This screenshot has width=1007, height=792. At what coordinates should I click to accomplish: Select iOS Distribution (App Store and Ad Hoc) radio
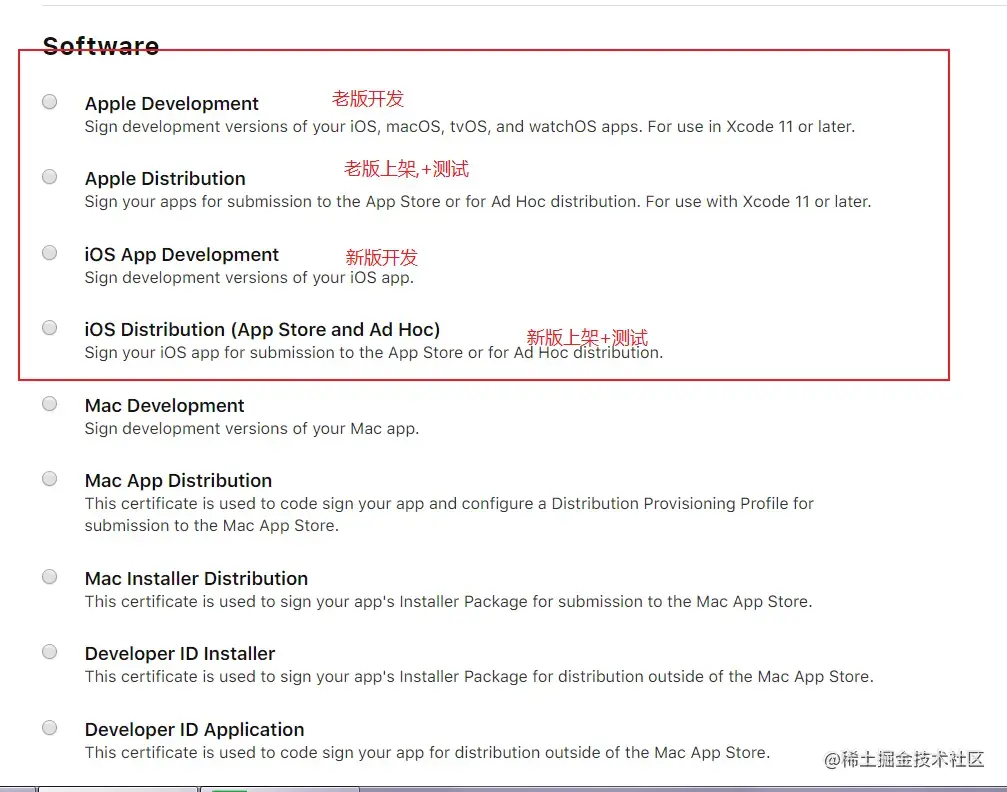pos(49,328)
